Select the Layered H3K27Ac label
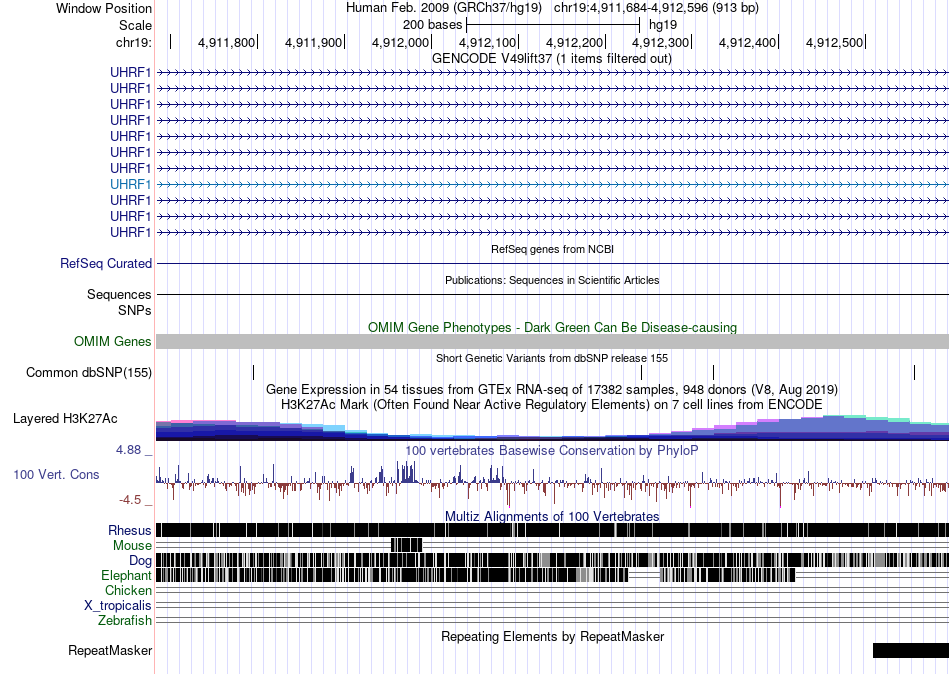This screenshot has width=950, height=674. click(x=65, y=419)
